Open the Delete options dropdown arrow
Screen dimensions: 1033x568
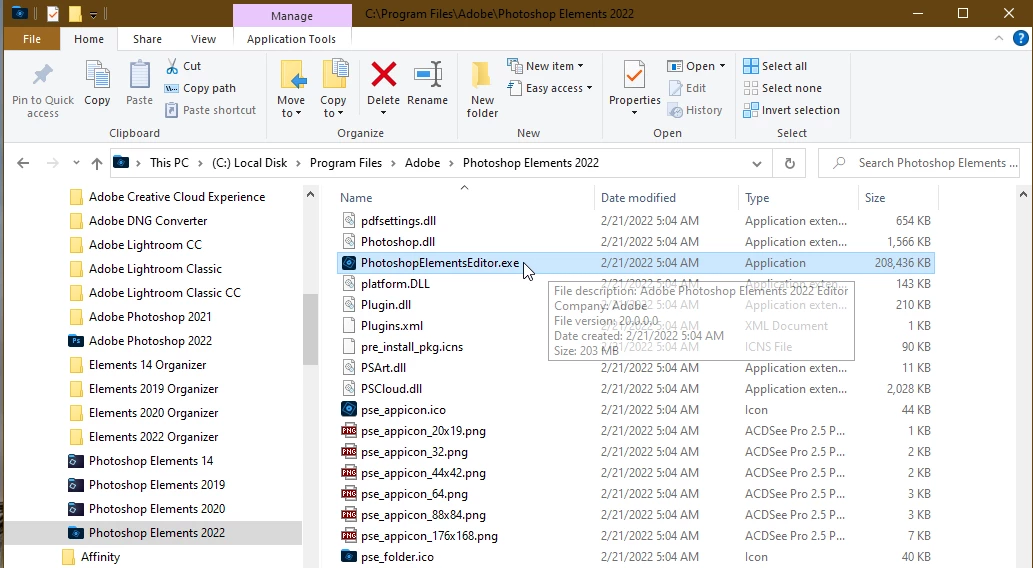(x=383, y=113)
